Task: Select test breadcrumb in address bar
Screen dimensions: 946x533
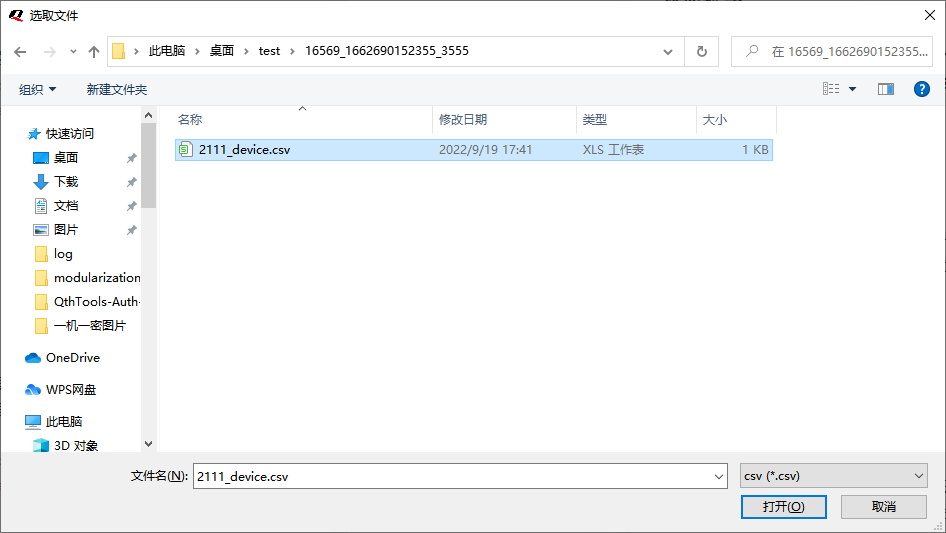Action: click(269, 51)
